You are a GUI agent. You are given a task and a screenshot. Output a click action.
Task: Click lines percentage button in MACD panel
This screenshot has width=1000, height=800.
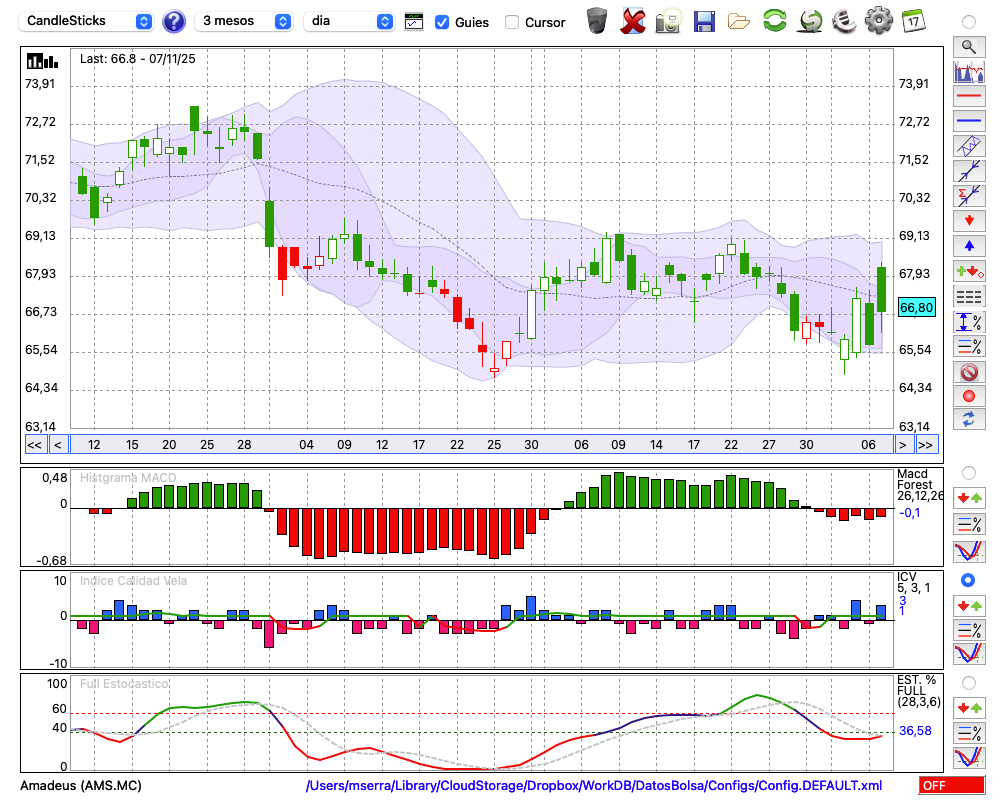(x=969, y=524)
